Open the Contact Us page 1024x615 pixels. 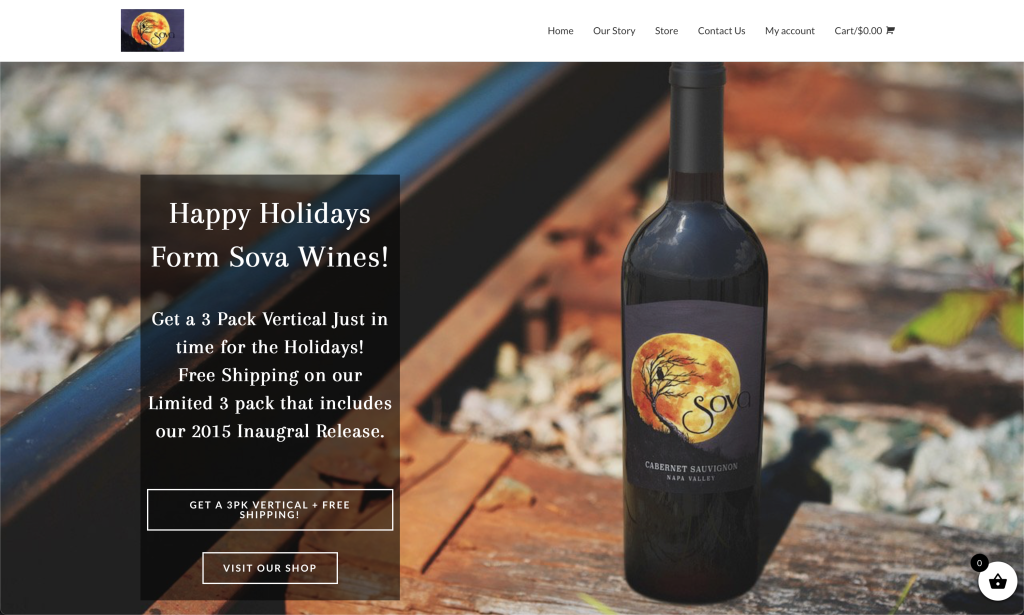pos(721,31)
